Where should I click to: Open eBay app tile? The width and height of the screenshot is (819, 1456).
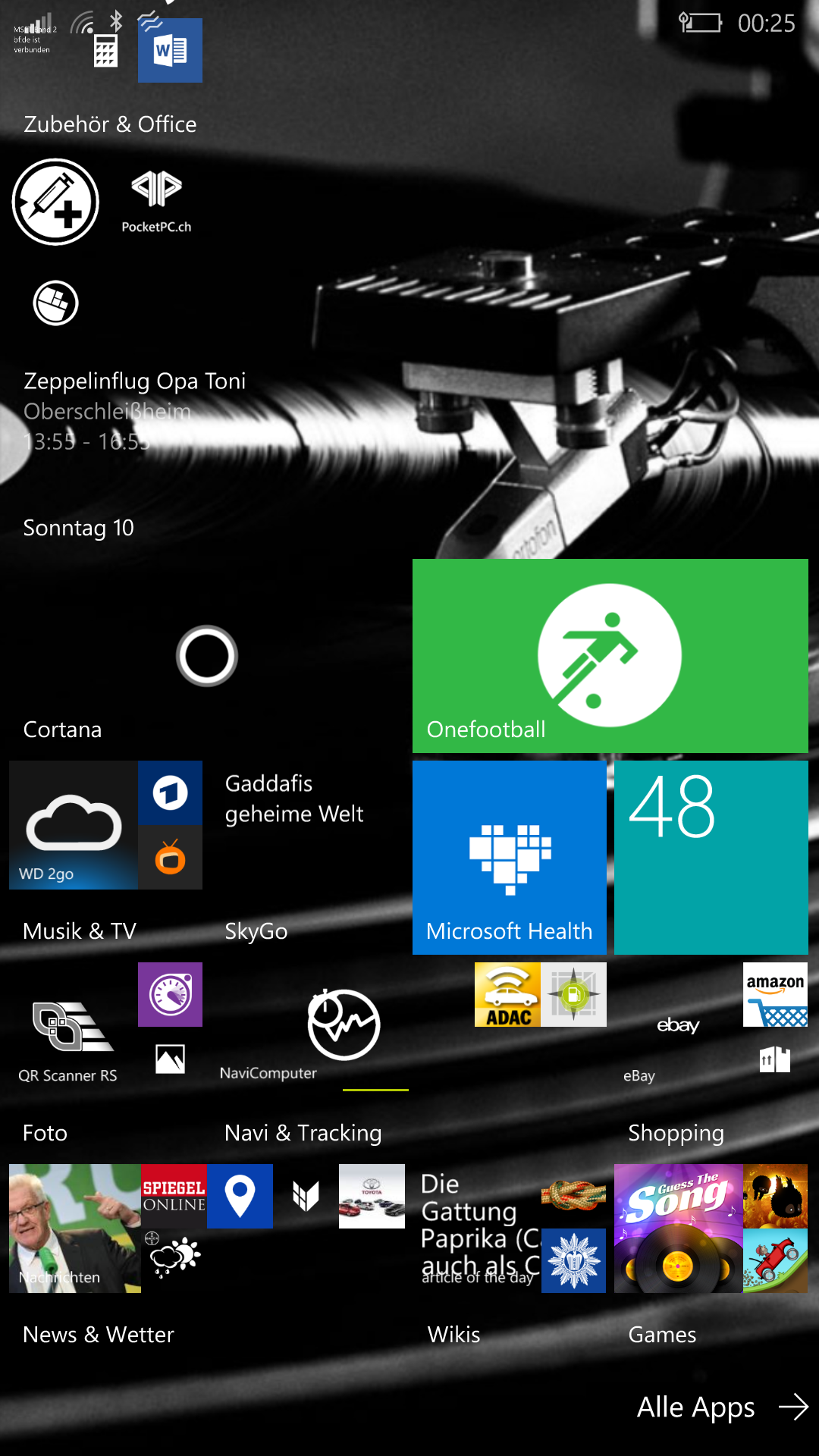click(x=678, y=1027)
